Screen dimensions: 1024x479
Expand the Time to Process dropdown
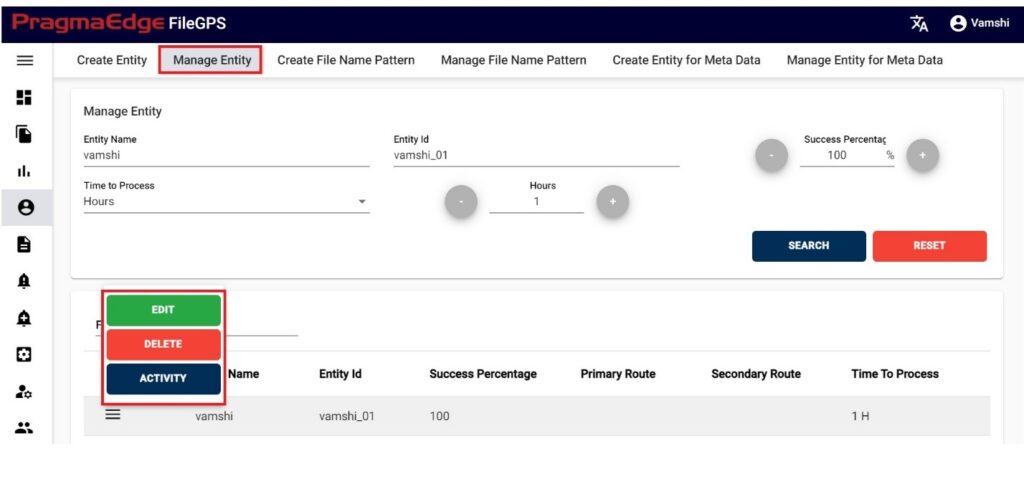pos(227,201)
